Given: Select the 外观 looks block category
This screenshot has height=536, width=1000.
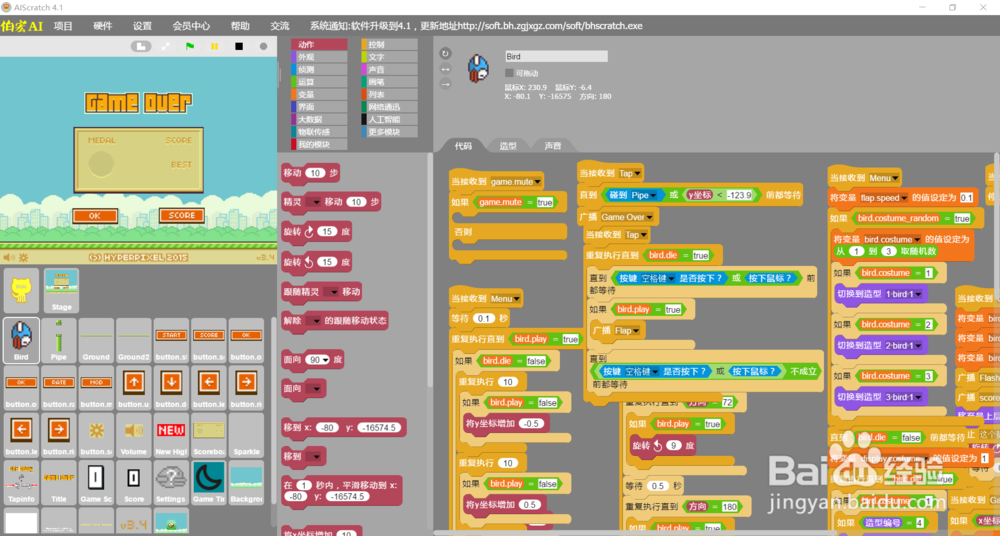Looking at the screenshot, I should tap(319, 57).
